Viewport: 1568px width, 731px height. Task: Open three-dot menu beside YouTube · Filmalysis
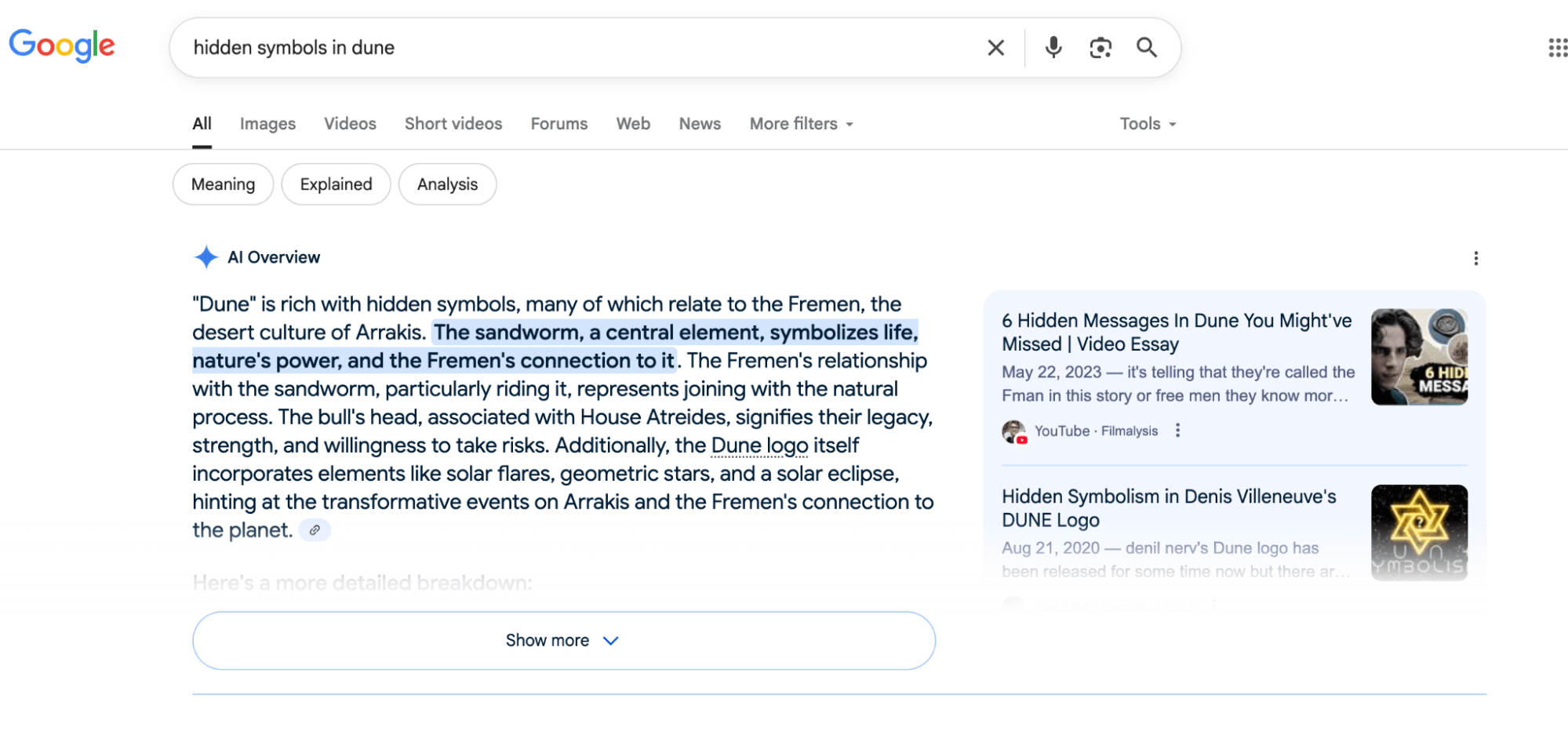click(x=1177, y=431)
